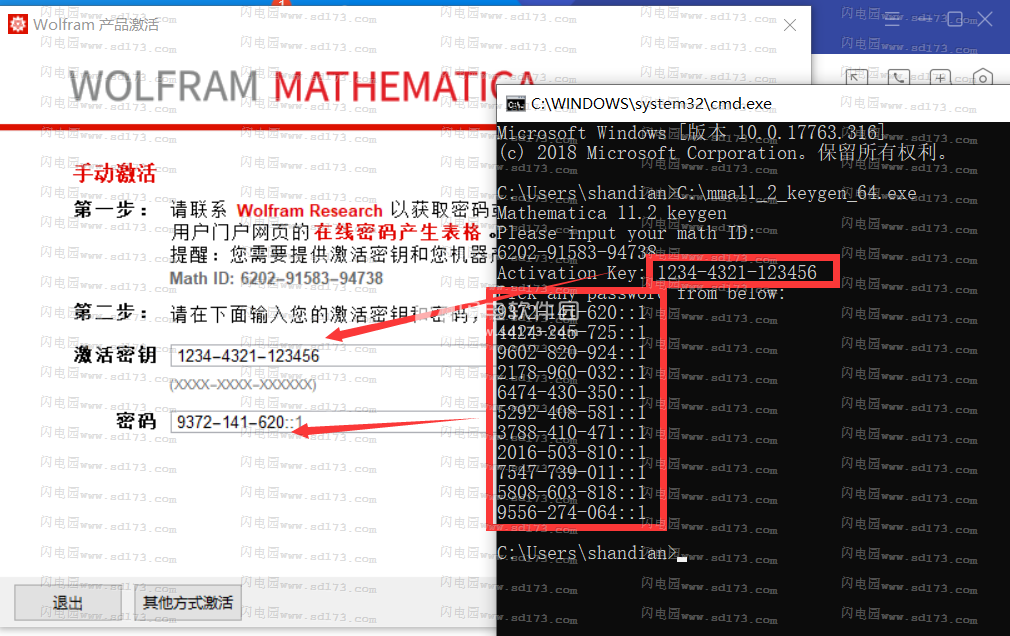The image size is (1010, 636).
Task: Maximize the blue background window
Action: pos(955,19)
